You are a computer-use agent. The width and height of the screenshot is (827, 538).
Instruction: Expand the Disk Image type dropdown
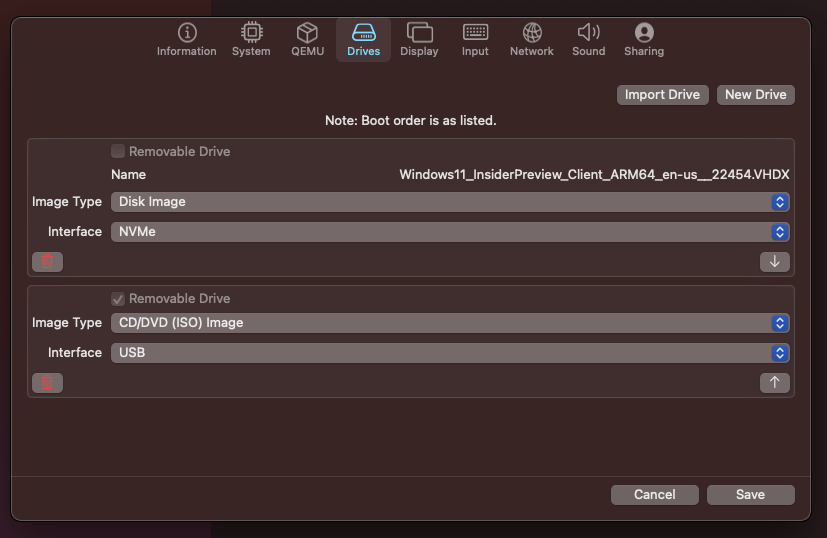click(x=450, y=202)
